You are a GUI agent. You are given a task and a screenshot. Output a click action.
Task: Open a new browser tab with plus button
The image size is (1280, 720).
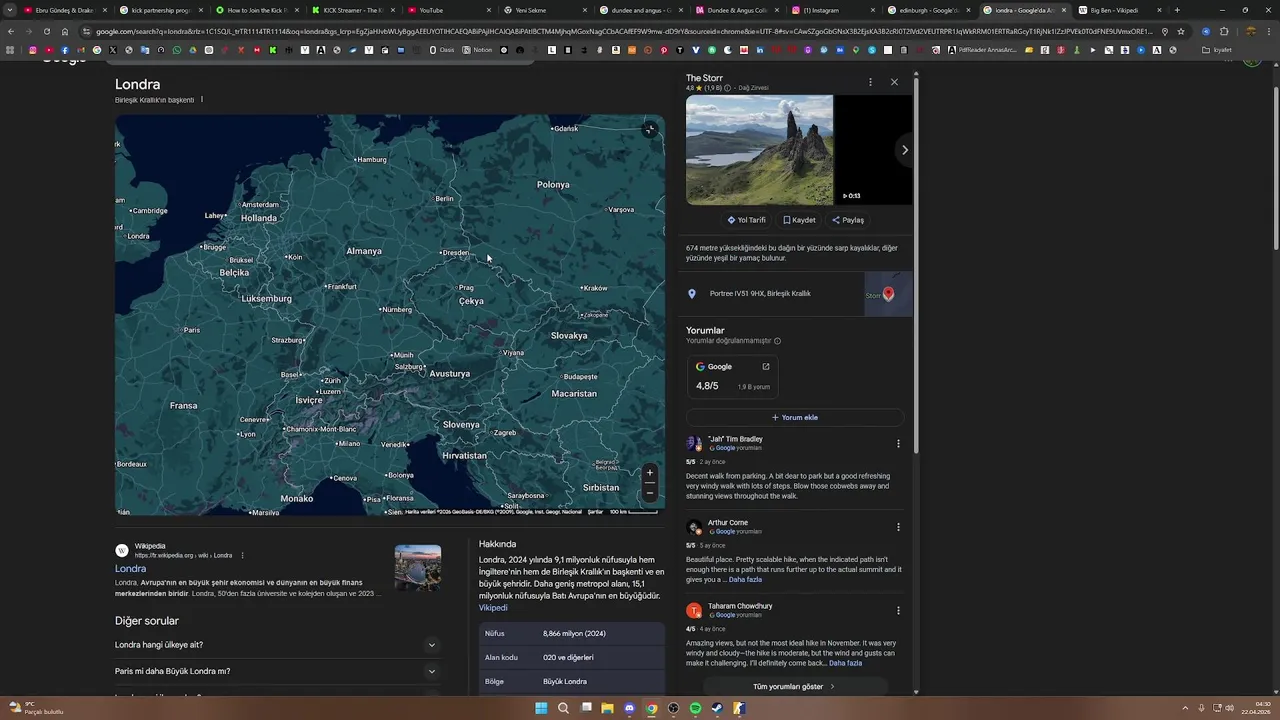click(1177, 10)
